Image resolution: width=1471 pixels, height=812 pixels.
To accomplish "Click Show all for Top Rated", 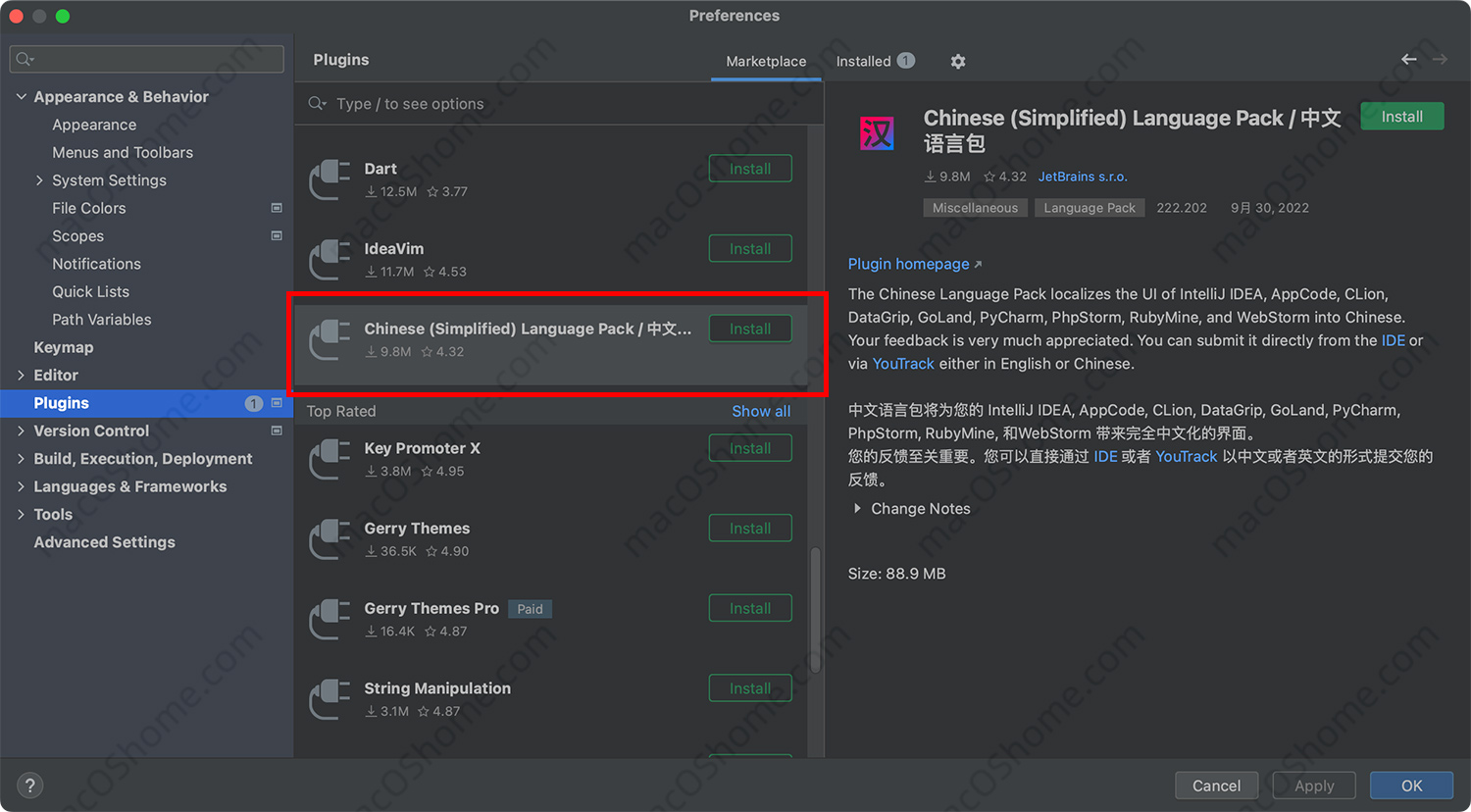I will (761, 411).
